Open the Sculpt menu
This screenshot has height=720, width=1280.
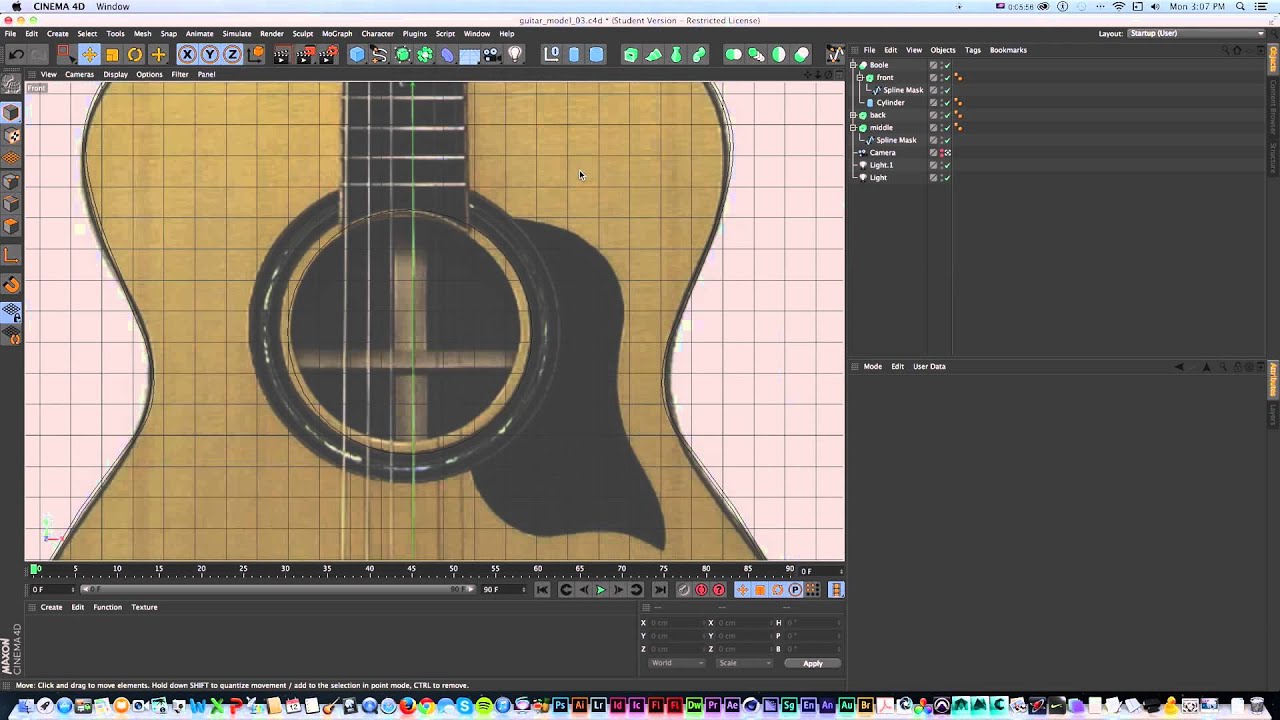click(x=303, y=34)
